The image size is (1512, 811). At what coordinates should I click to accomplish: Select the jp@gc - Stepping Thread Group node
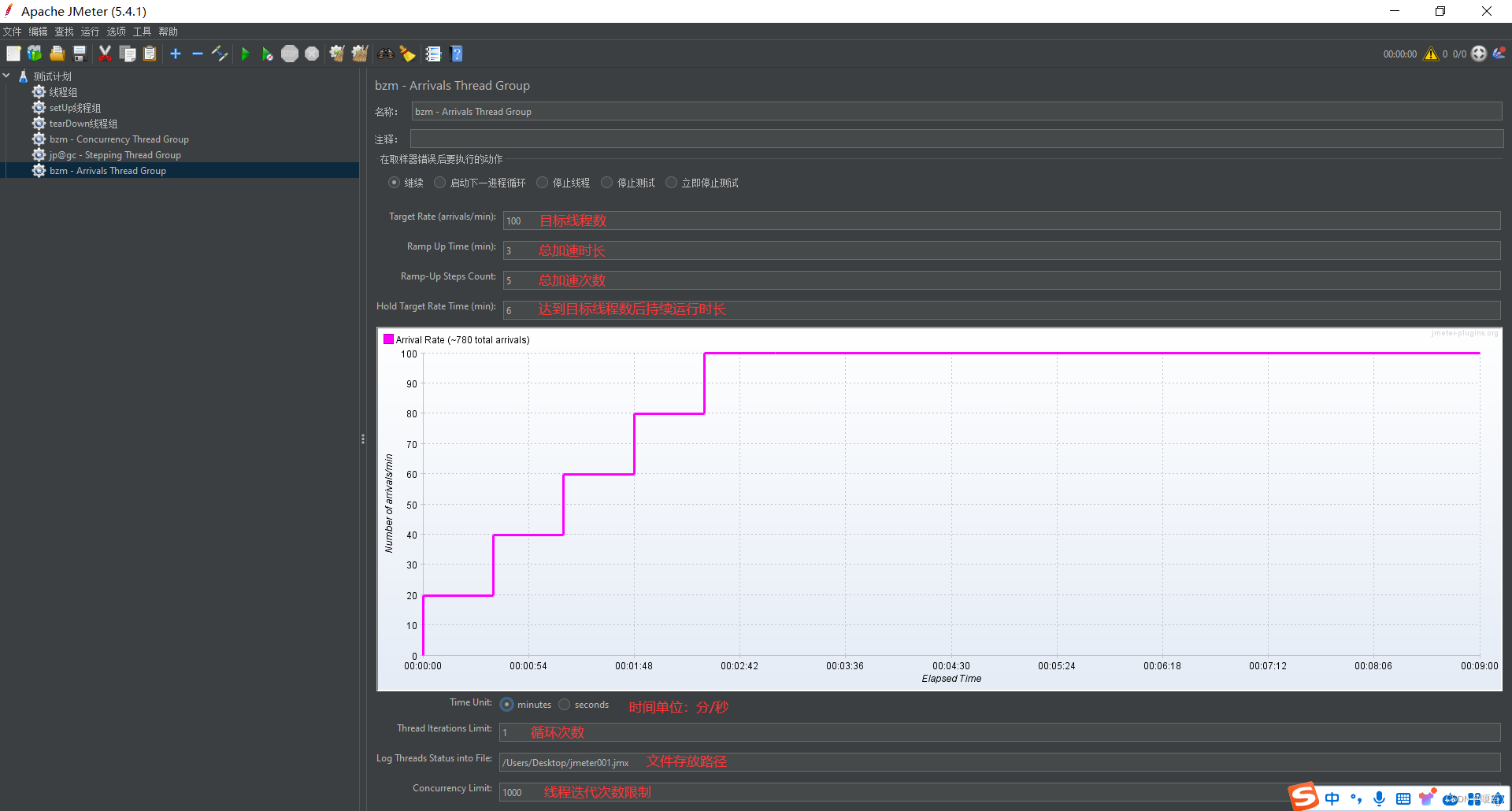click(x=115, y=154)
